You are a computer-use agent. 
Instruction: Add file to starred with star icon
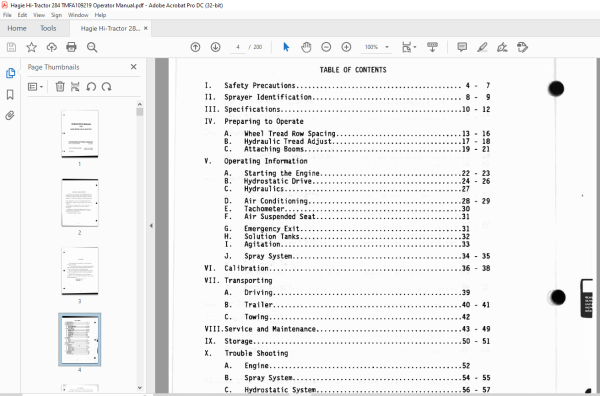coord(31,47)
